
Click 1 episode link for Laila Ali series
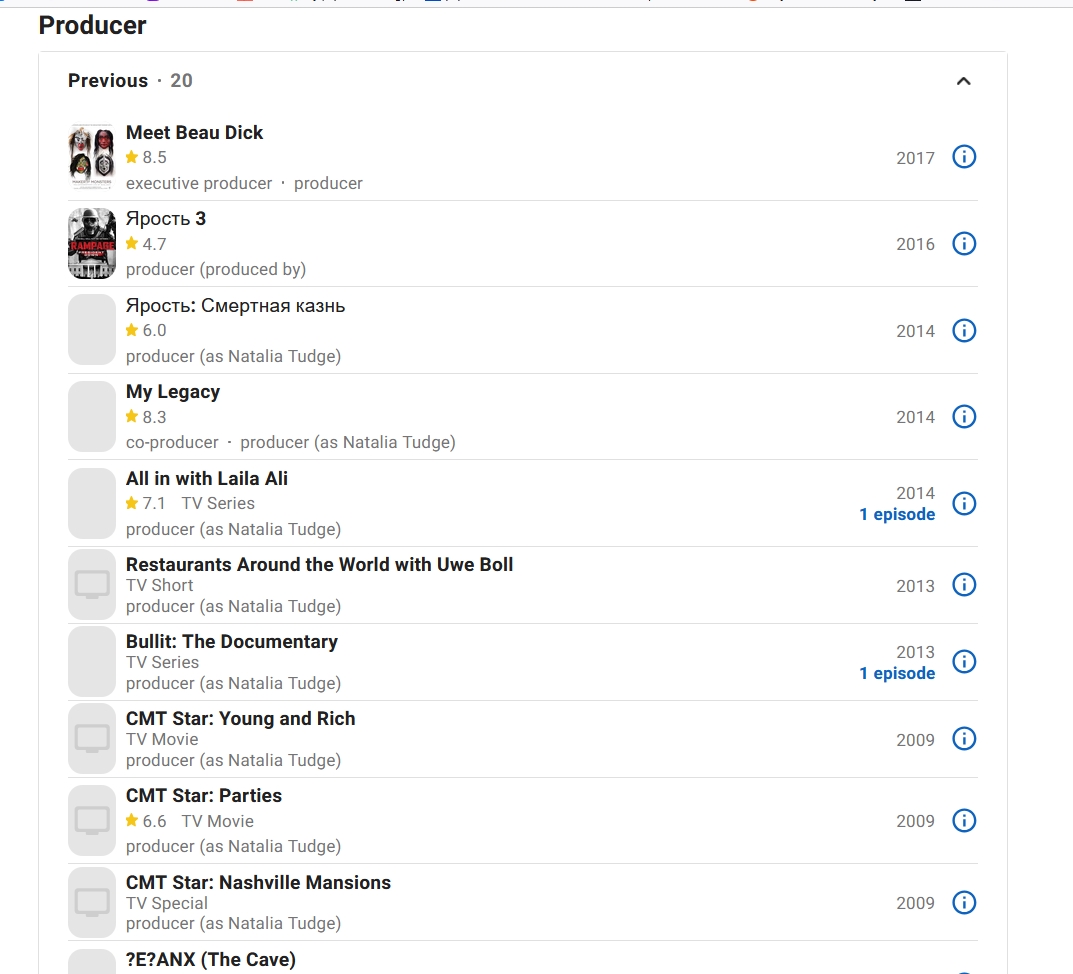point(897,515)
